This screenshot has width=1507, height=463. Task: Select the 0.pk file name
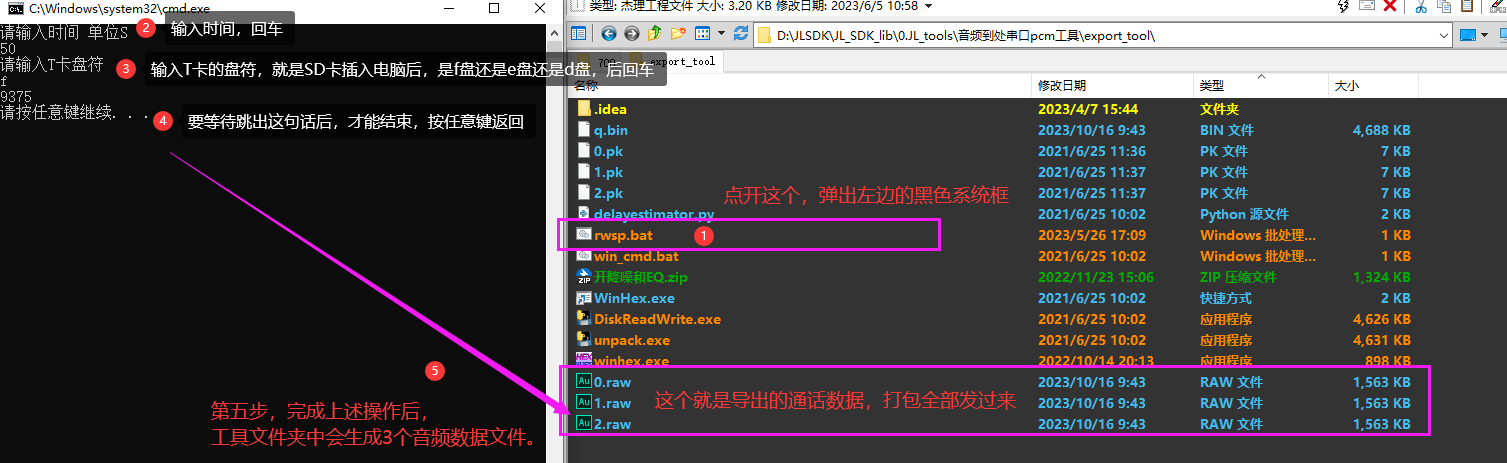point(609,151)
